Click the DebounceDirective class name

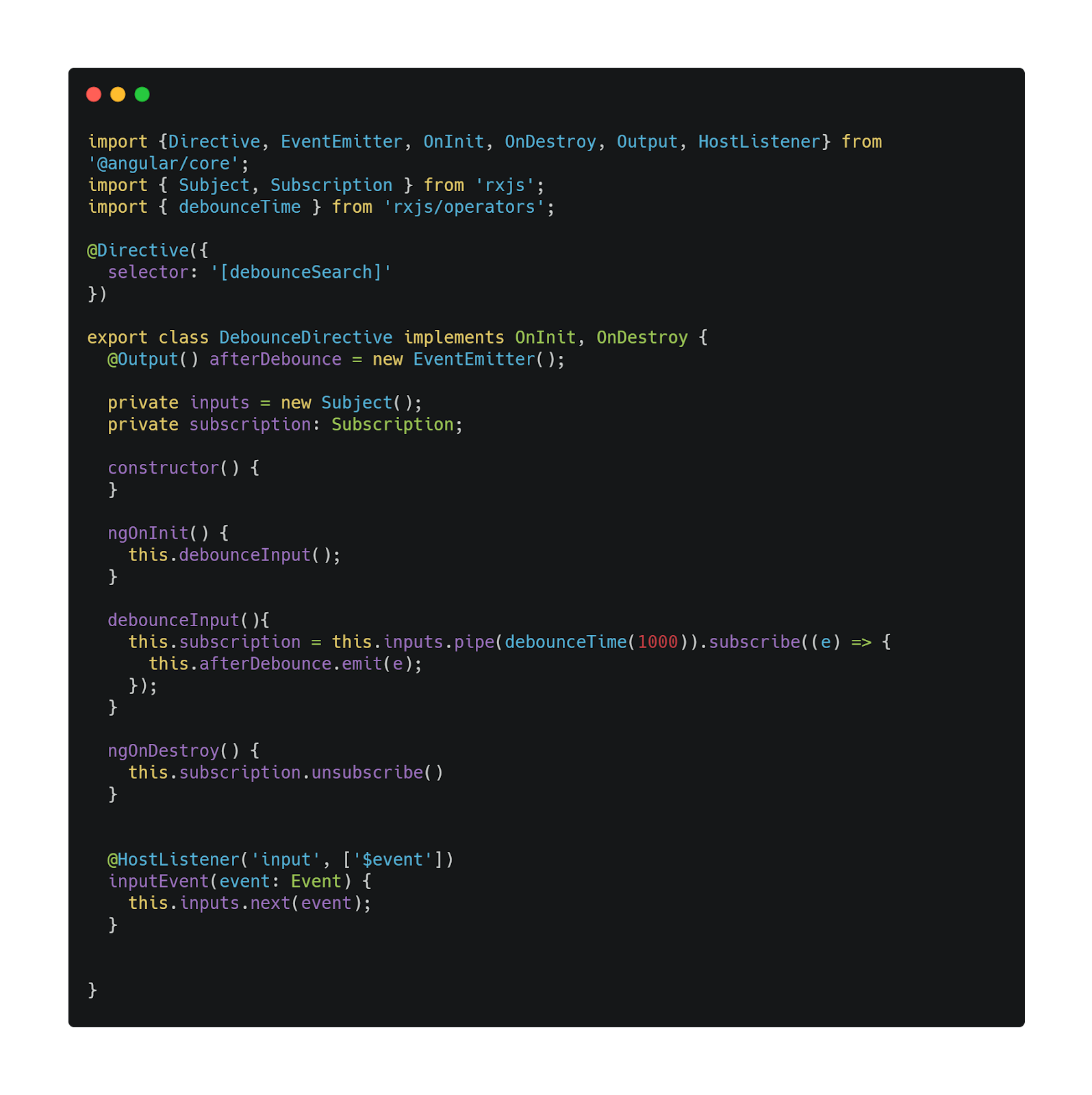pyautogui.click(x=306, y=337)
